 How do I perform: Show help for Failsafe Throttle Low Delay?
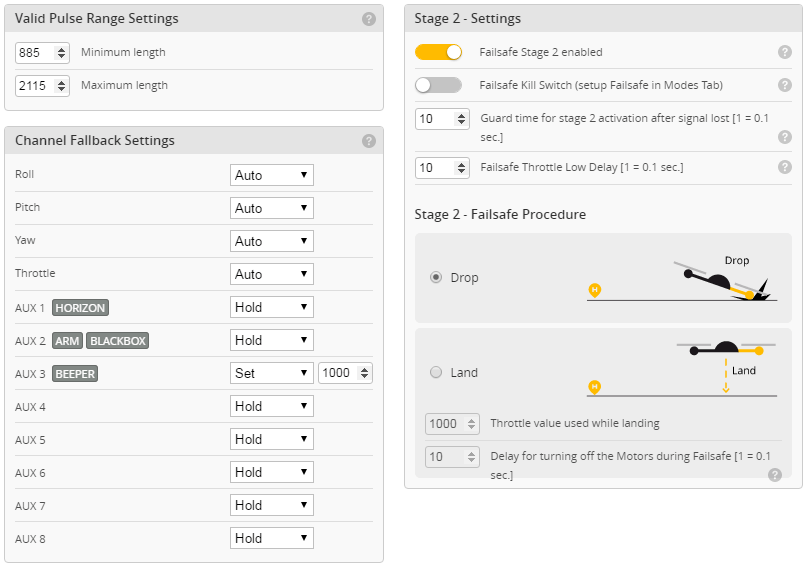pyautogui.click(x=784, y=167)
